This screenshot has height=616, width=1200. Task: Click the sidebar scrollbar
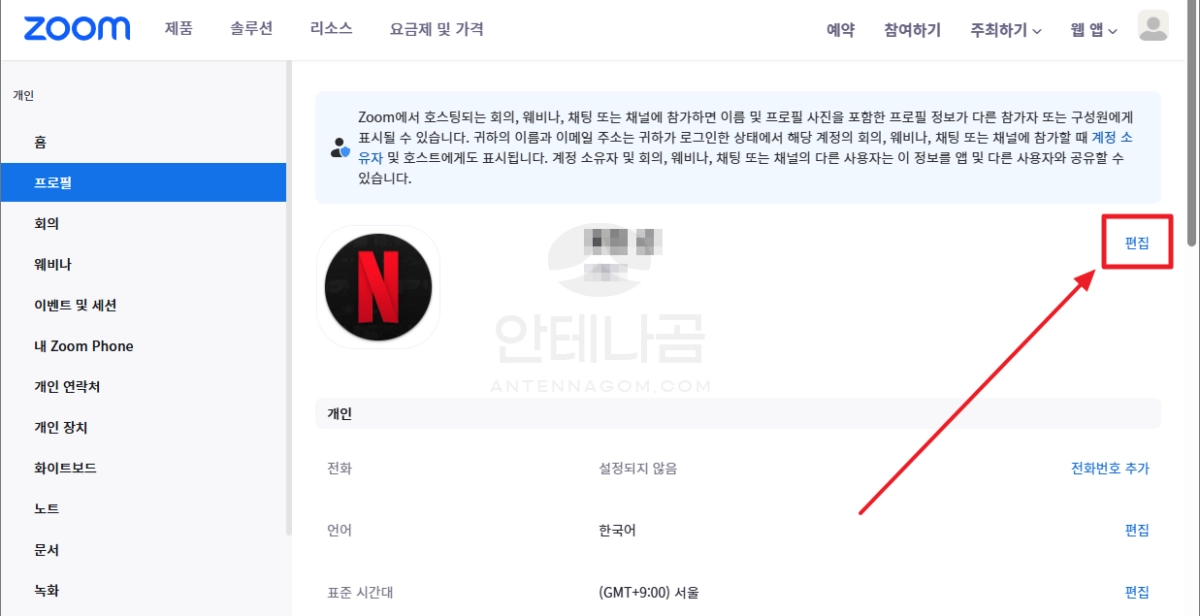pos(289,300)
